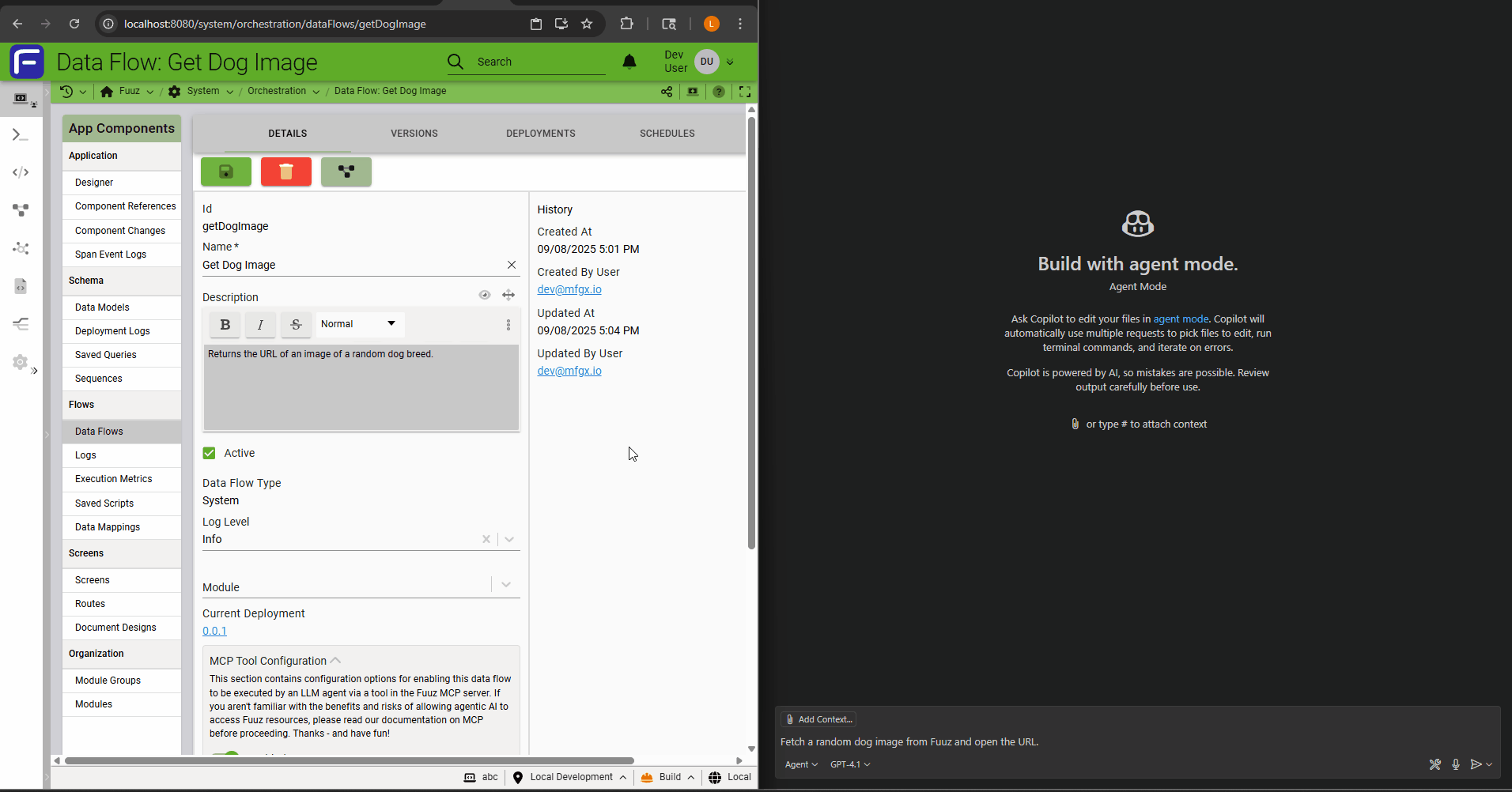Image resolution: width=1512 pixels, height=792 pixels.
Task: Open the Log Level dropdown arrow
Action: (509, 539)
